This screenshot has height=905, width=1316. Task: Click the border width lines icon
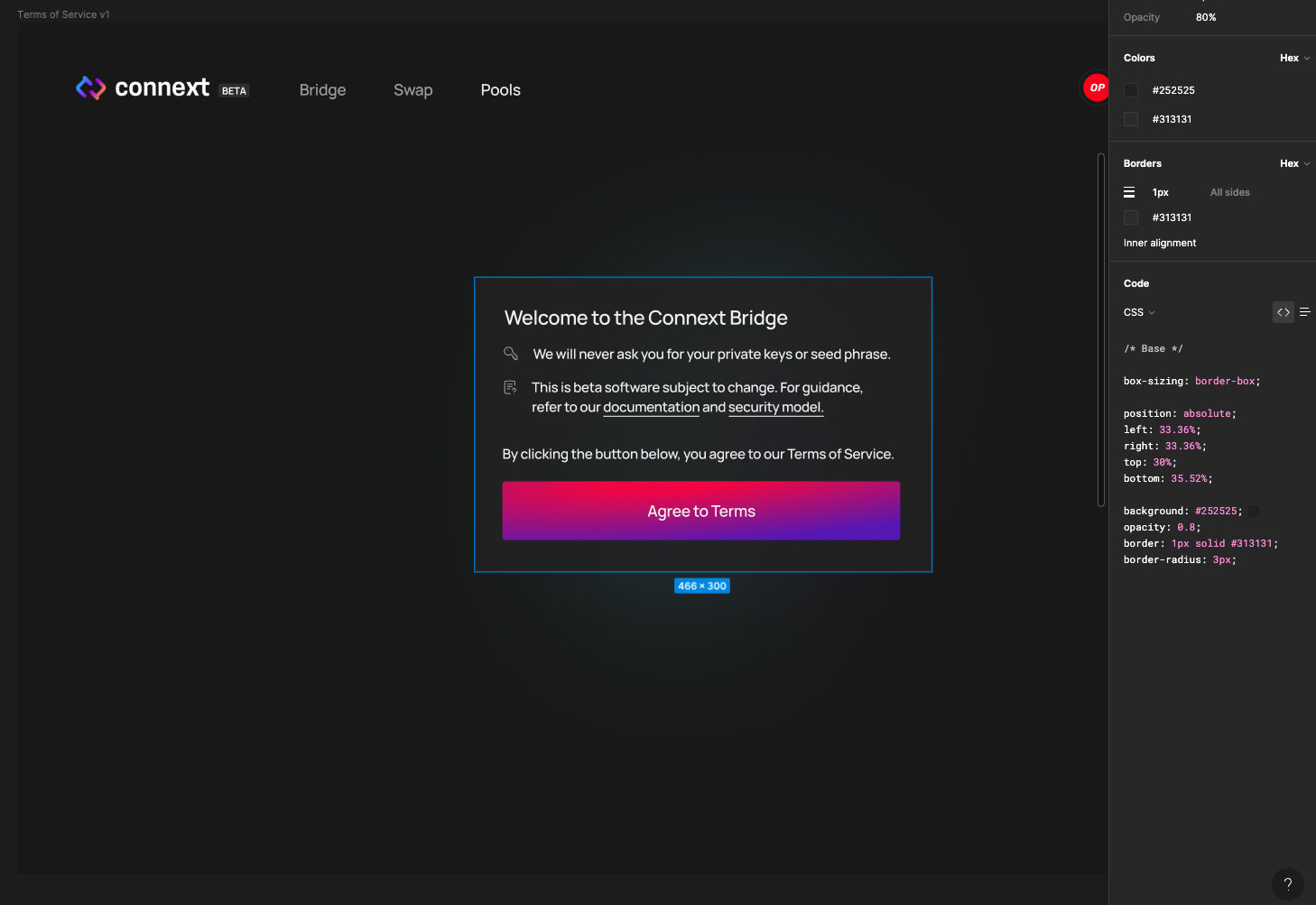(1129, 191)
